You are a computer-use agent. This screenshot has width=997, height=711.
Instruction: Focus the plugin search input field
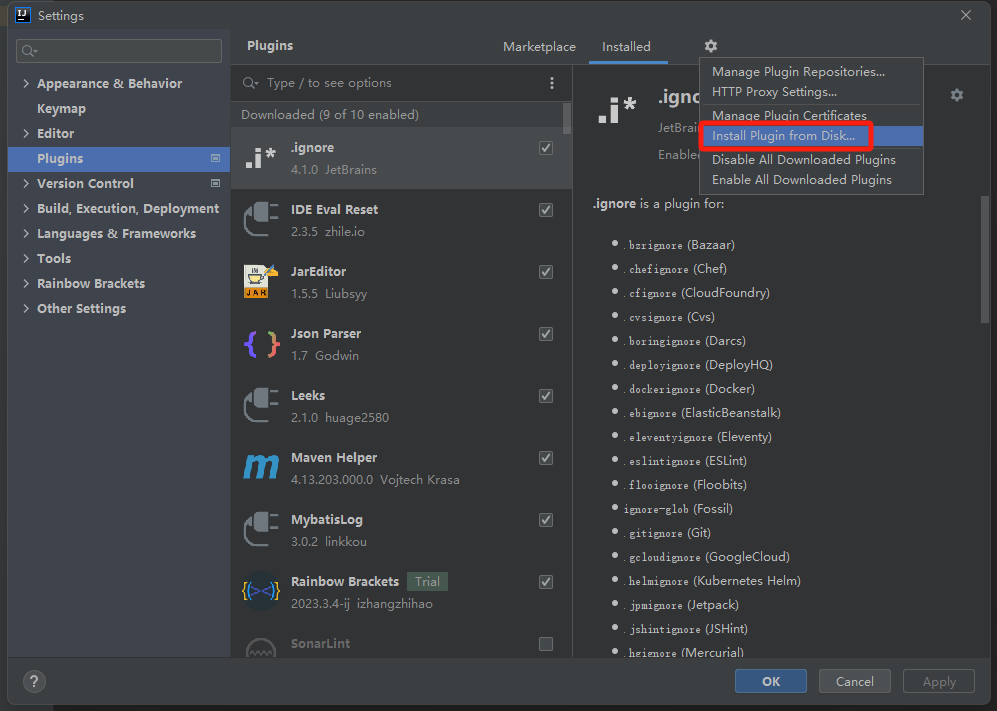tap(402, 83)
